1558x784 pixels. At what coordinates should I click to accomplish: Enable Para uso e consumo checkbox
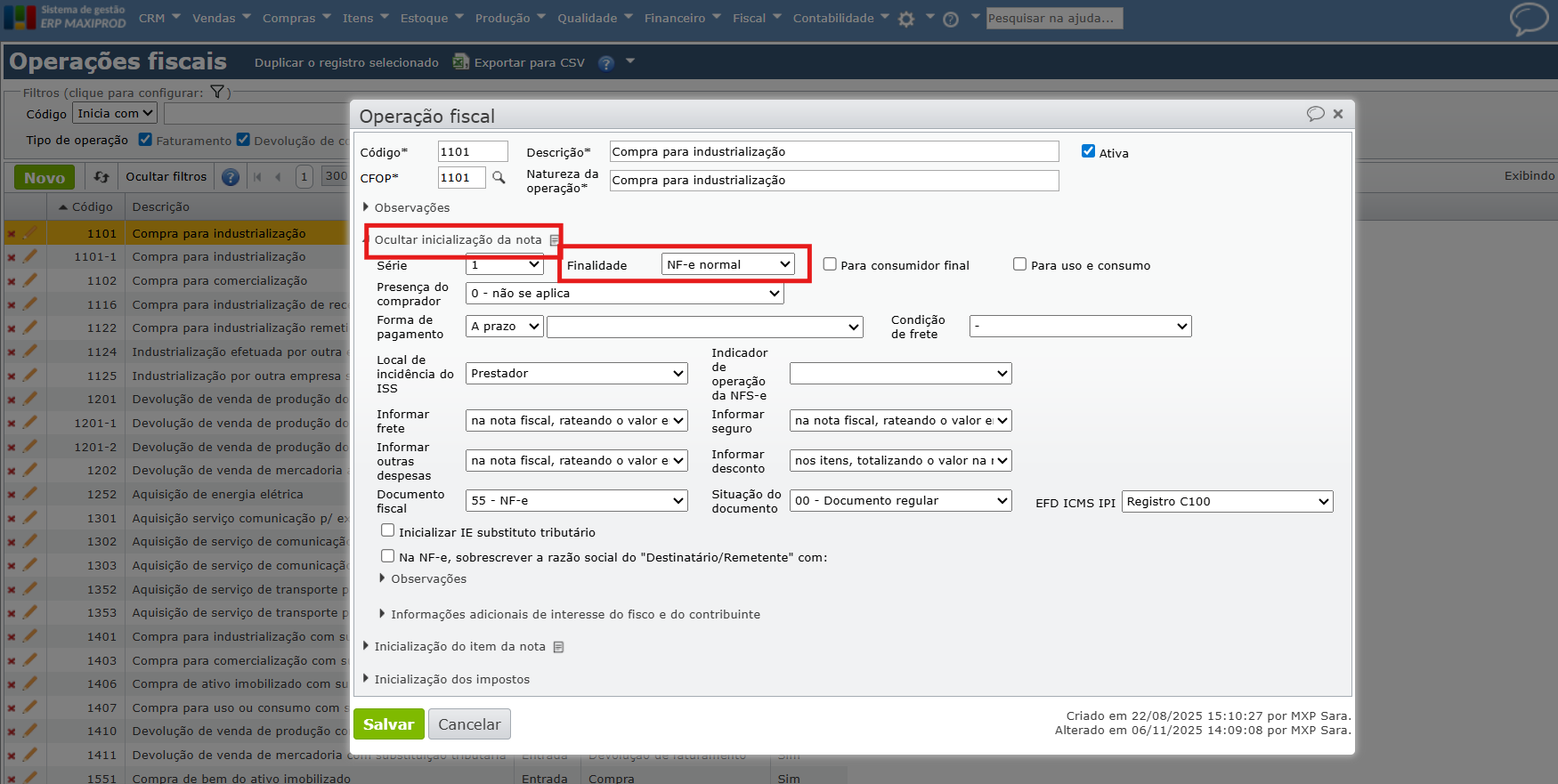coord(1020,264)
